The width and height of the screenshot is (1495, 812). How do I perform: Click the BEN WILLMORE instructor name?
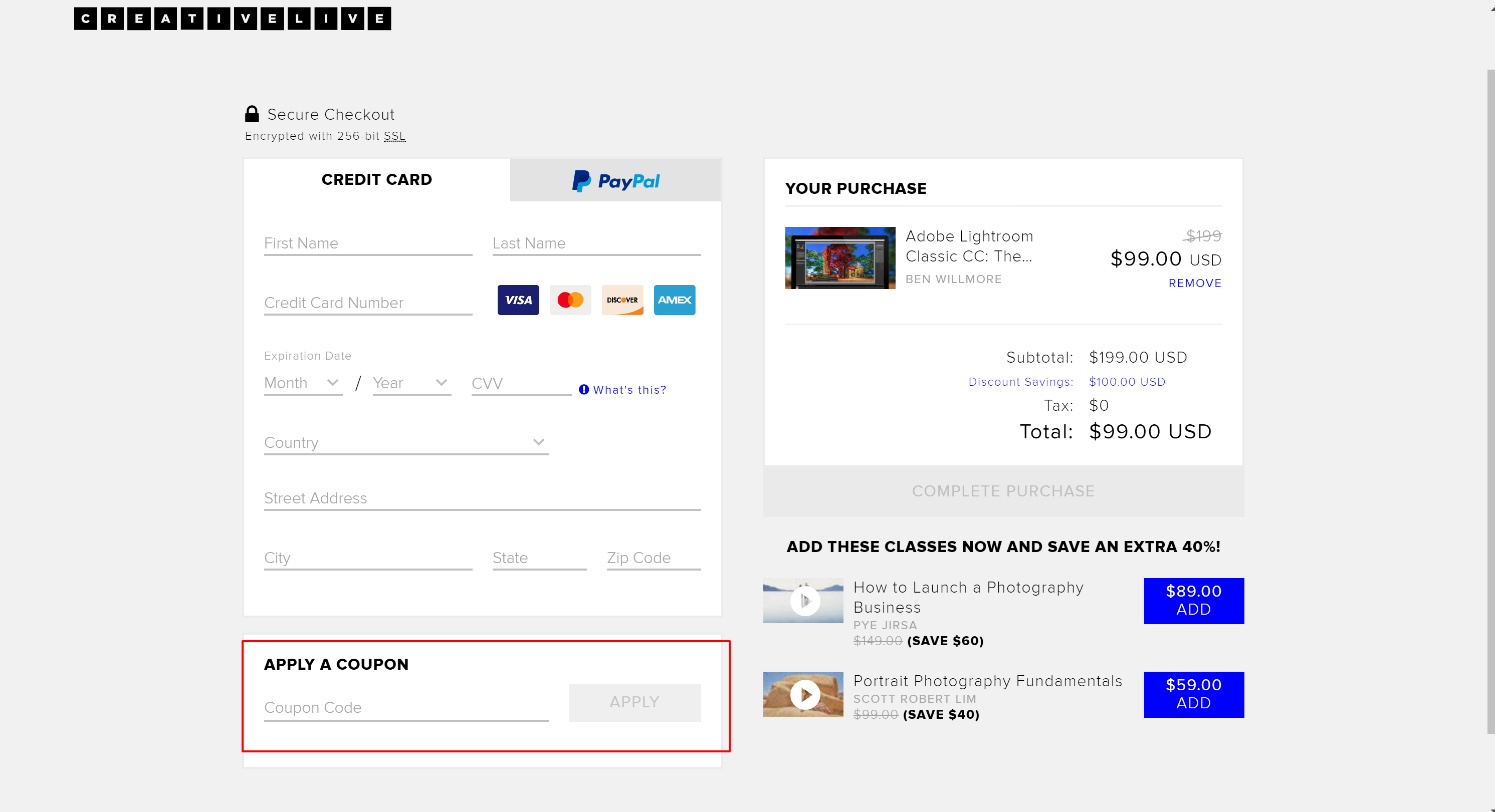tap(954, 279)
